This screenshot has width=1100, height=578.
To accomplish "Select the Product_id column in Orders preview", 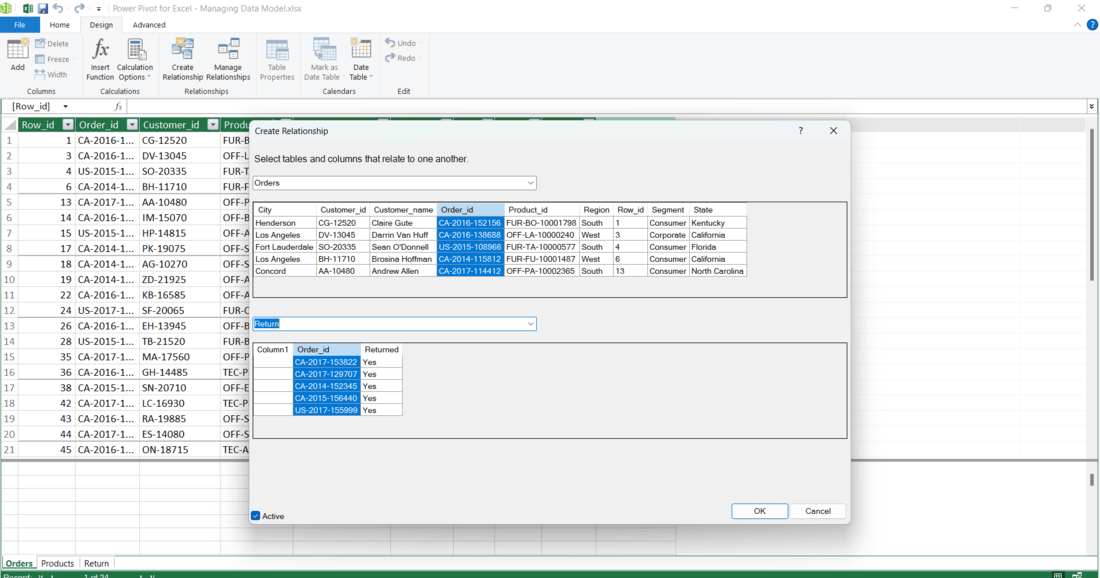I will point(528,210).
